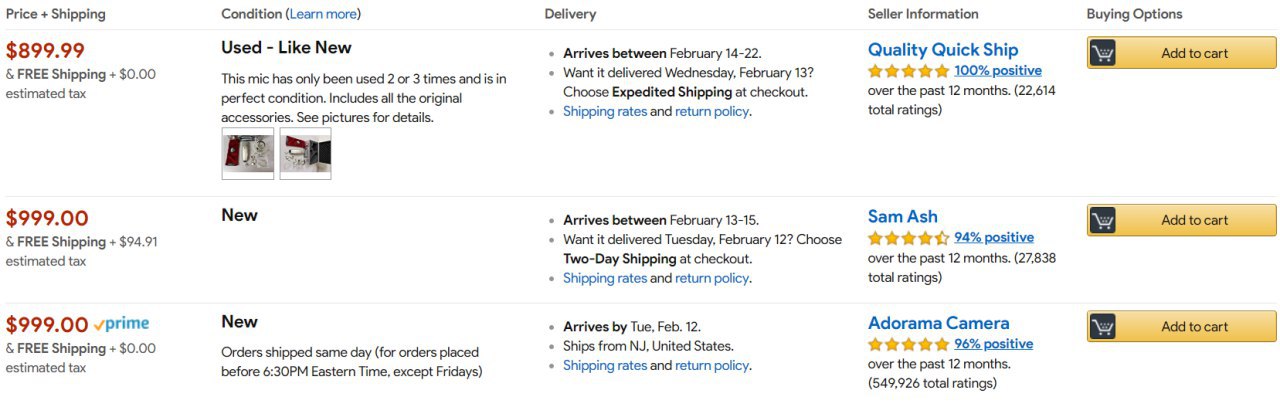Click star rating for Quality Quick Ship

908,71
